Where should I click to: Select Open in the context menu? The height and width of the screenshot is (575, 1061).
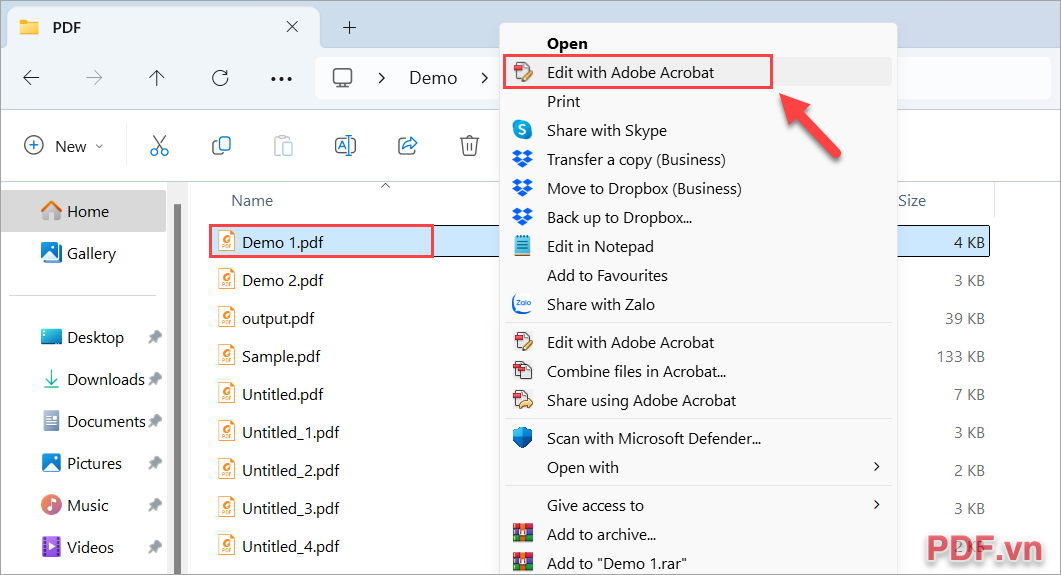click(x=567, y=43)
